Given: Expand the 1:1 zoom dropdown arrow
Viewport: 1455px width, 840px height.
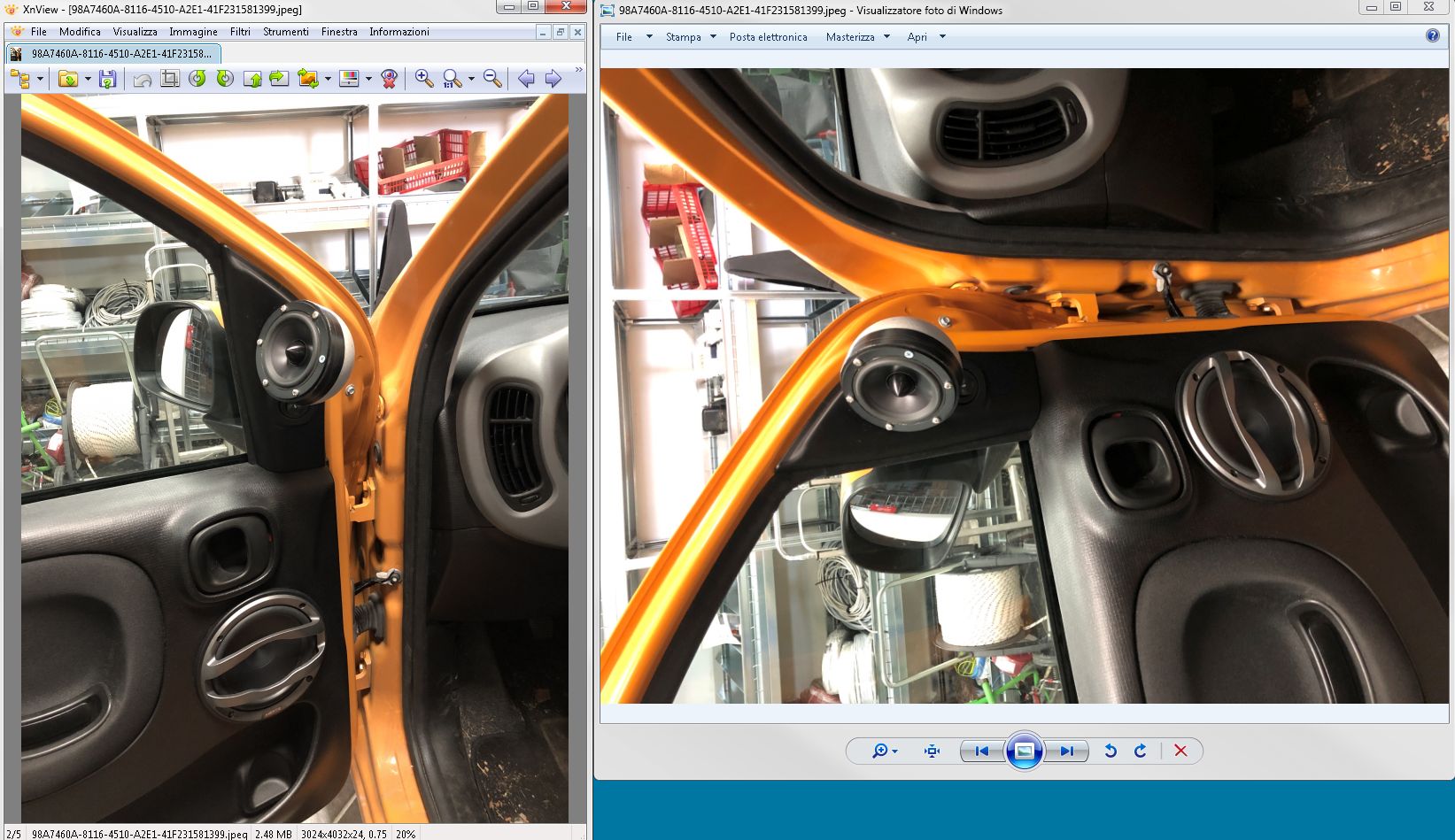Looking at the screenshot, I should 471,79.
